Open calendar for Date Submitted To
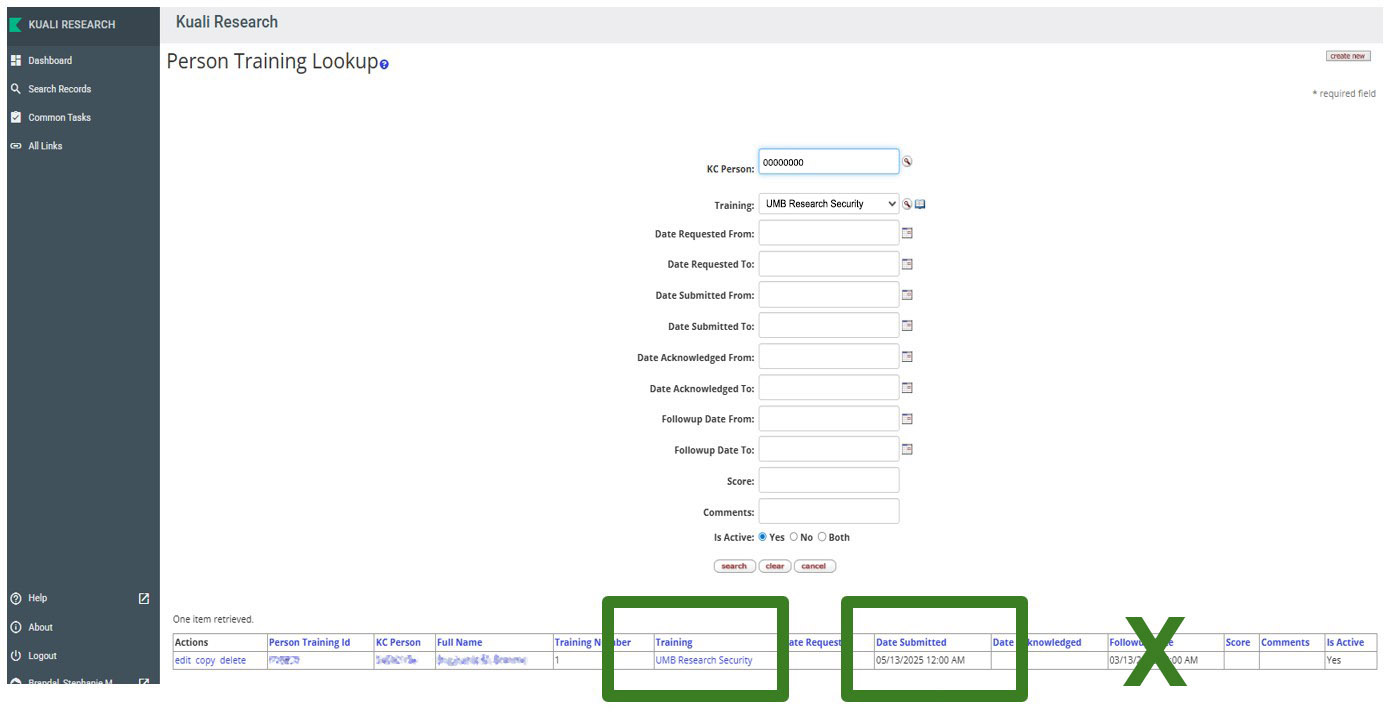 [908, 326]
